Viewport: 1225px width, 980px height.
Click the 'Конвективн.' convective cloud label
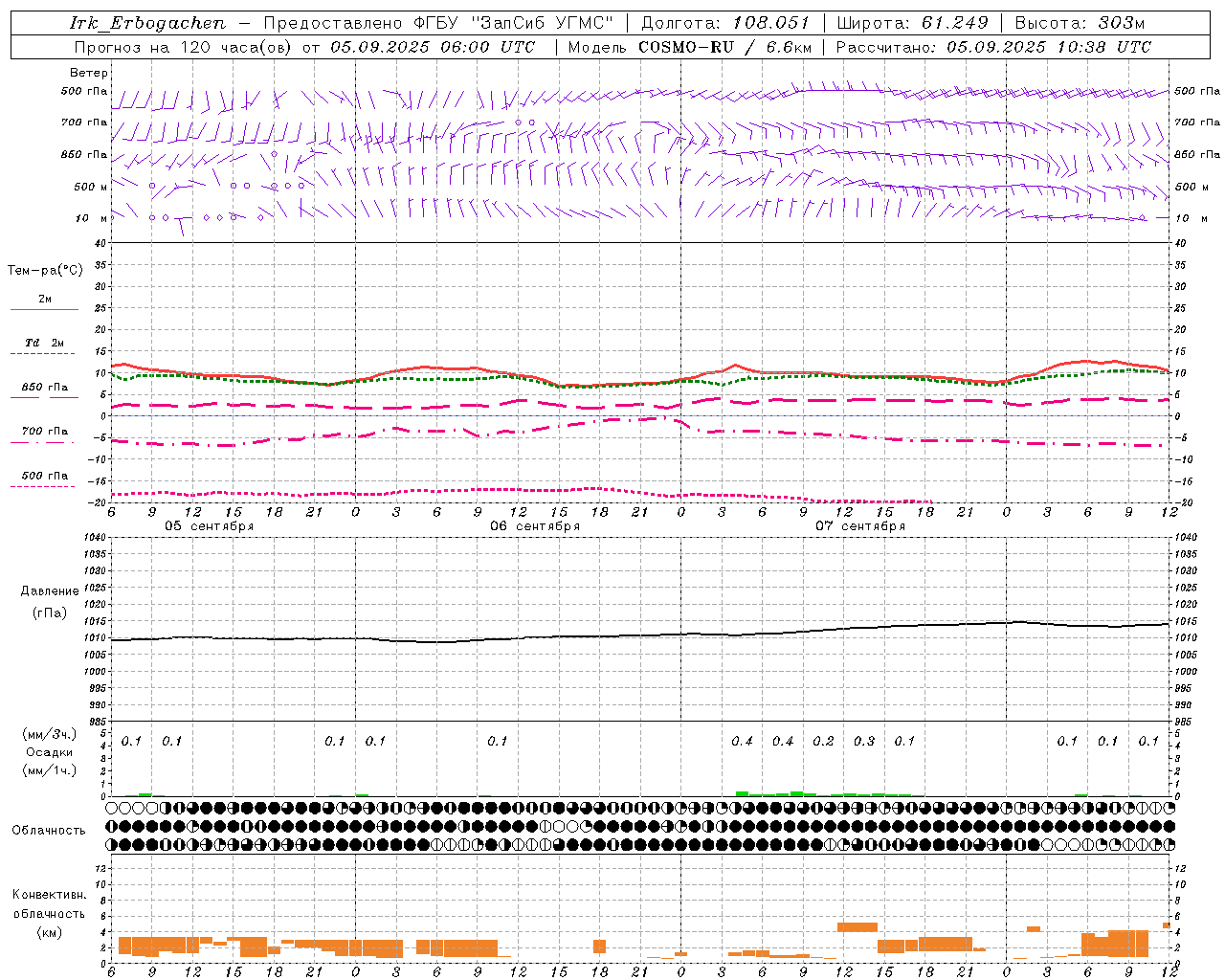tap(50, 895)
